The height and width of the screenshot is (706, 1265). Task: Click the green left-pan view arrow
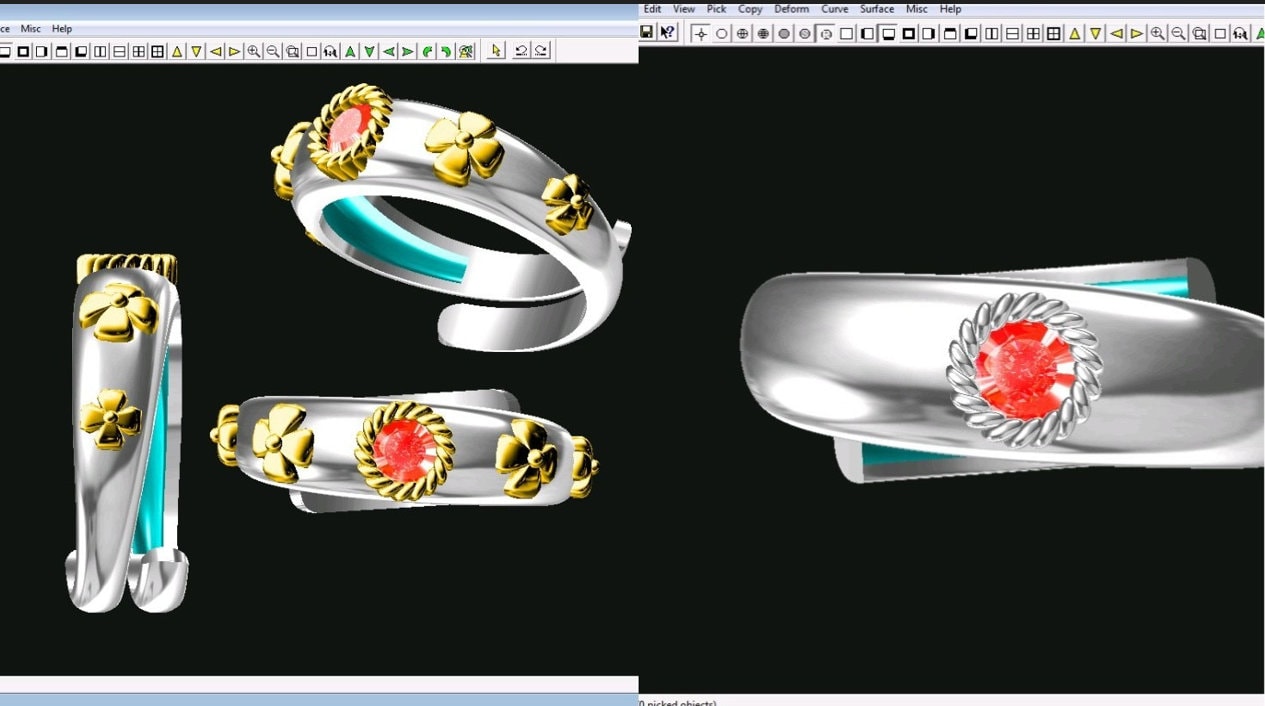390,50
